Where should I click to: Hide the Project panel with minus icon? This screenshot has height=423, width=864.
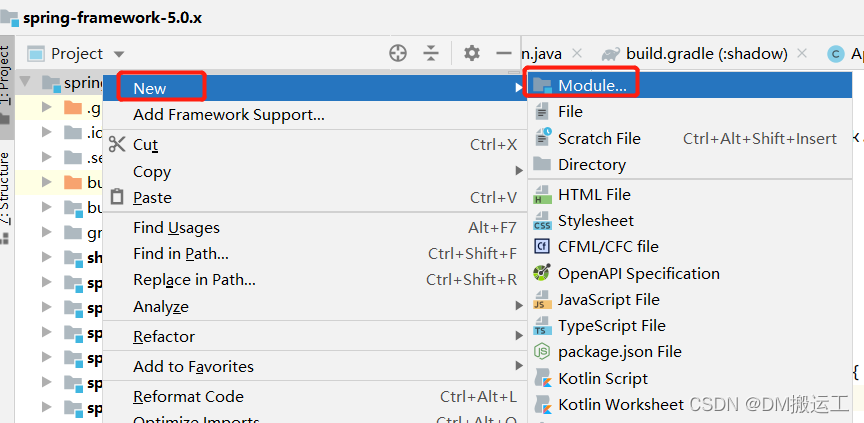(504, 53)
